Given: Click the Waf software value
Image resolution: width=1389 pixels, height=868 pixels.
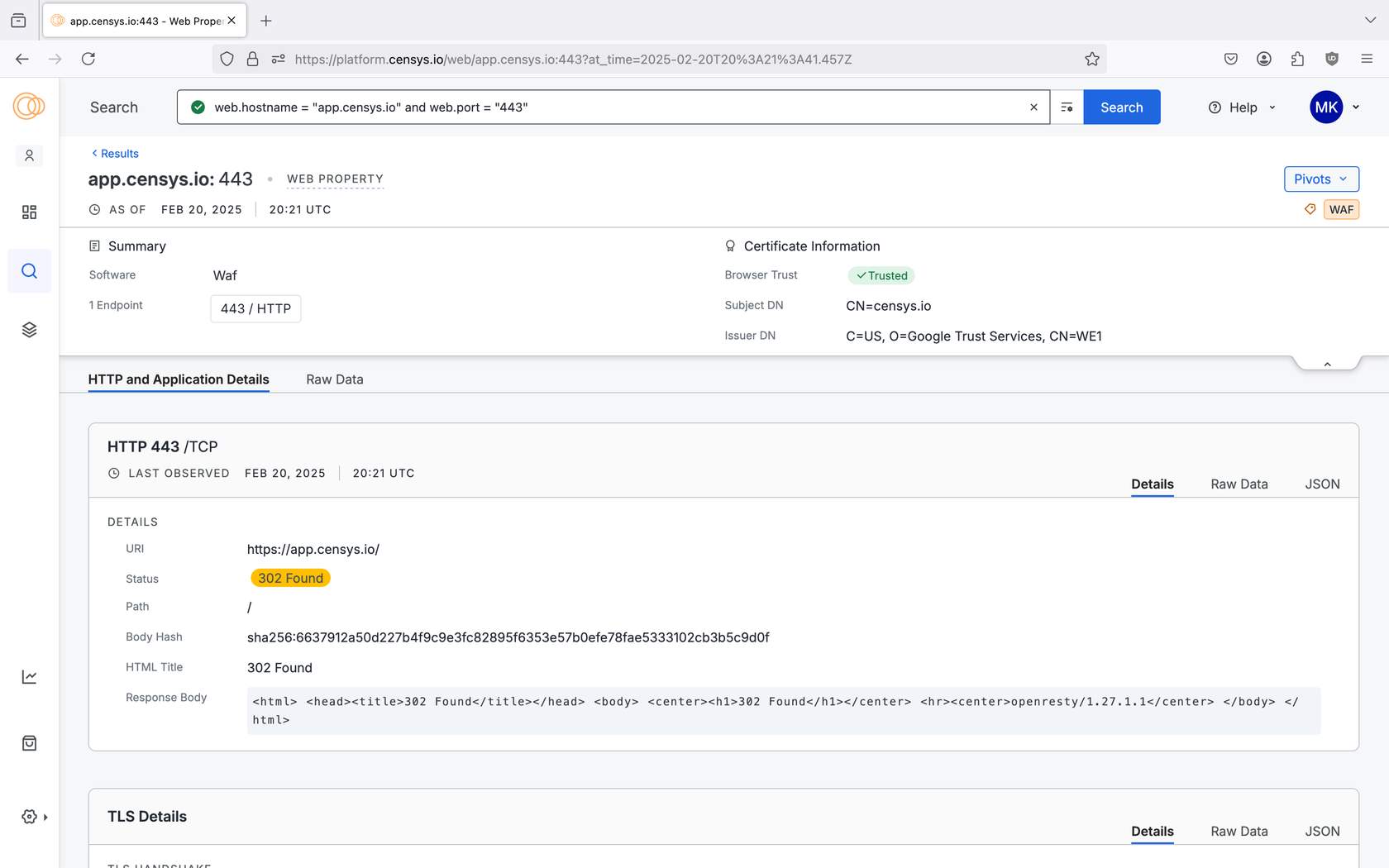Looking at the screenshot, I should pos(225,276).
